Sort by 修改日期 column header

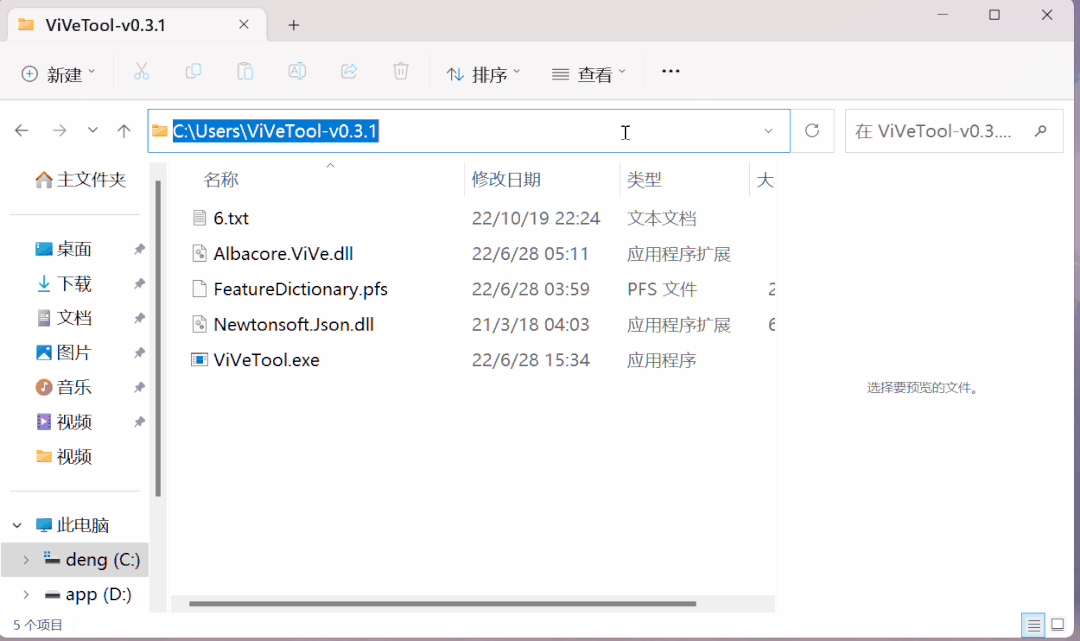[506, 180]
